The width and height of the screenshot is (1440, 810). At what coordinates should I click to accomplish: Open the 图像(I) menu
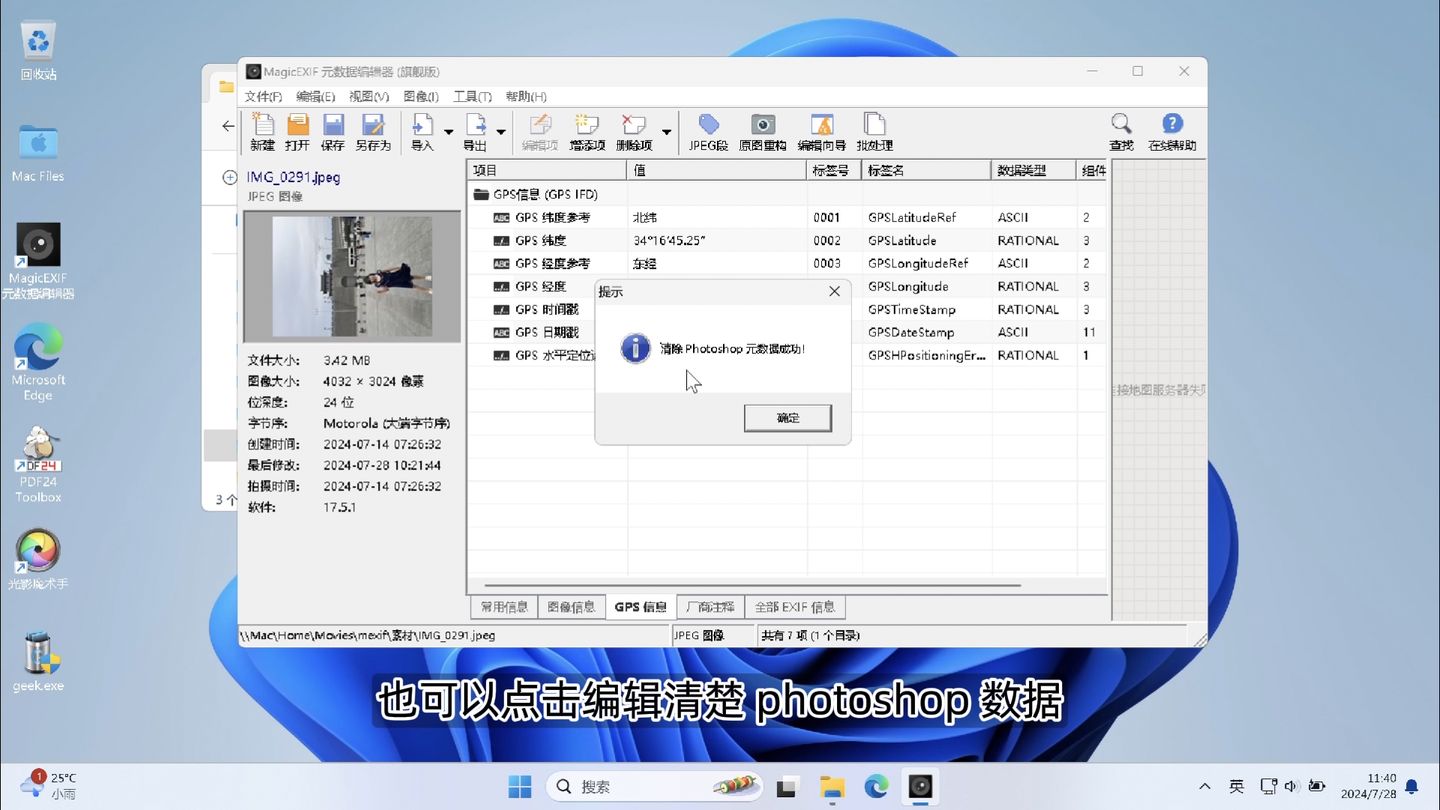421,97
